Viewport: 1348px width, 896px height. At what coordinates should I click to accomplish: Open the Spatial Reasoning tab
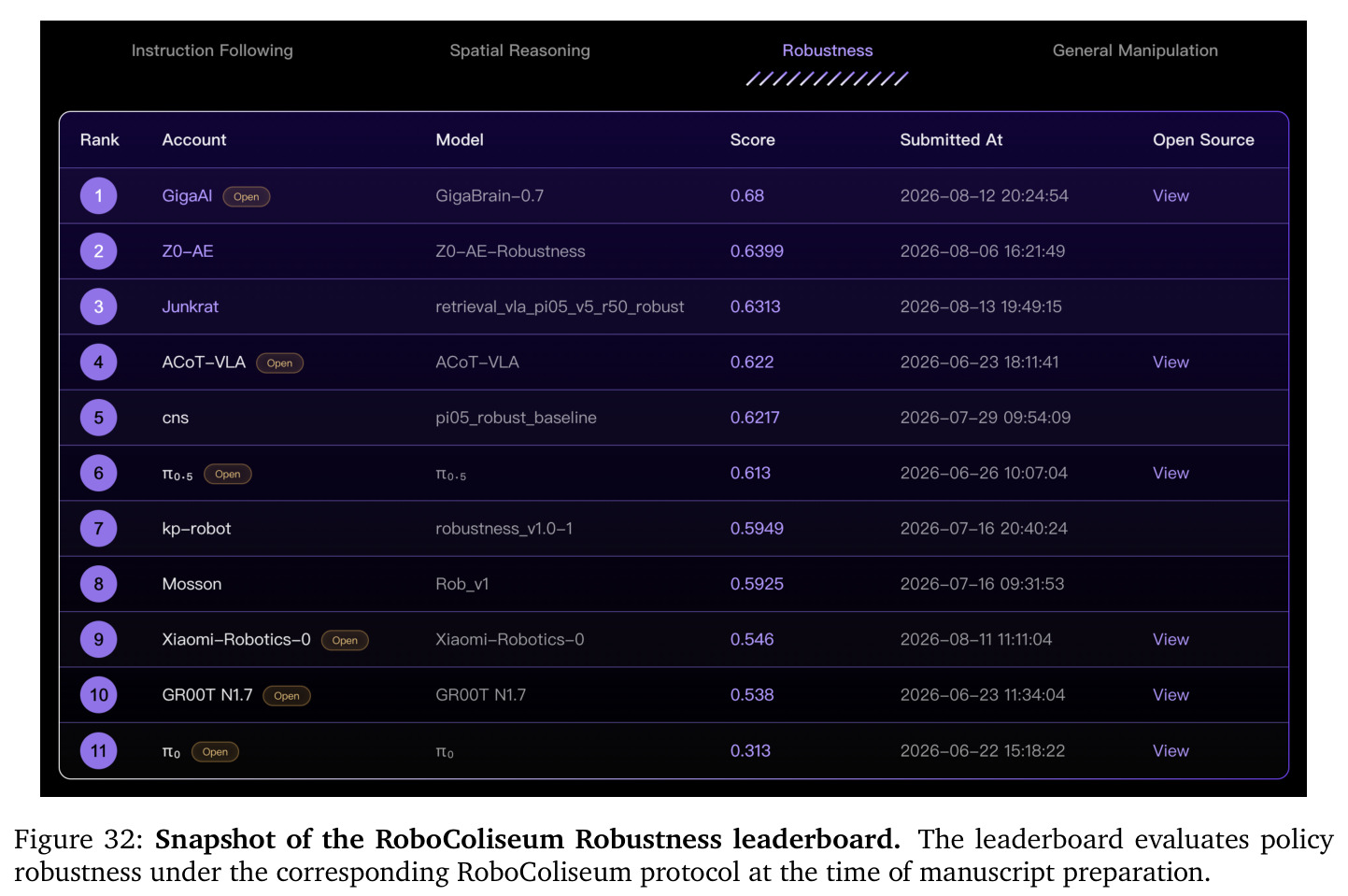pos(519,50)
